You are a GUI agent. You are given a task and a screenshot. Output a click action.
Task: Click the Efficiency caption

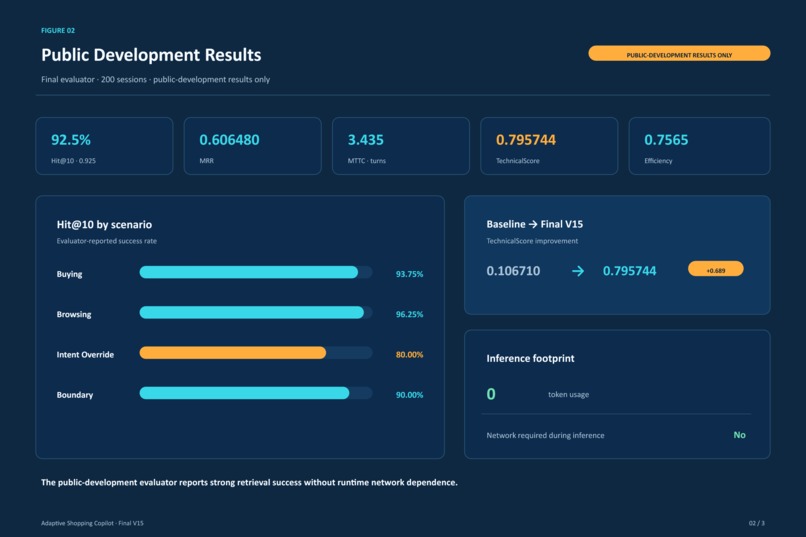(658, 161)
